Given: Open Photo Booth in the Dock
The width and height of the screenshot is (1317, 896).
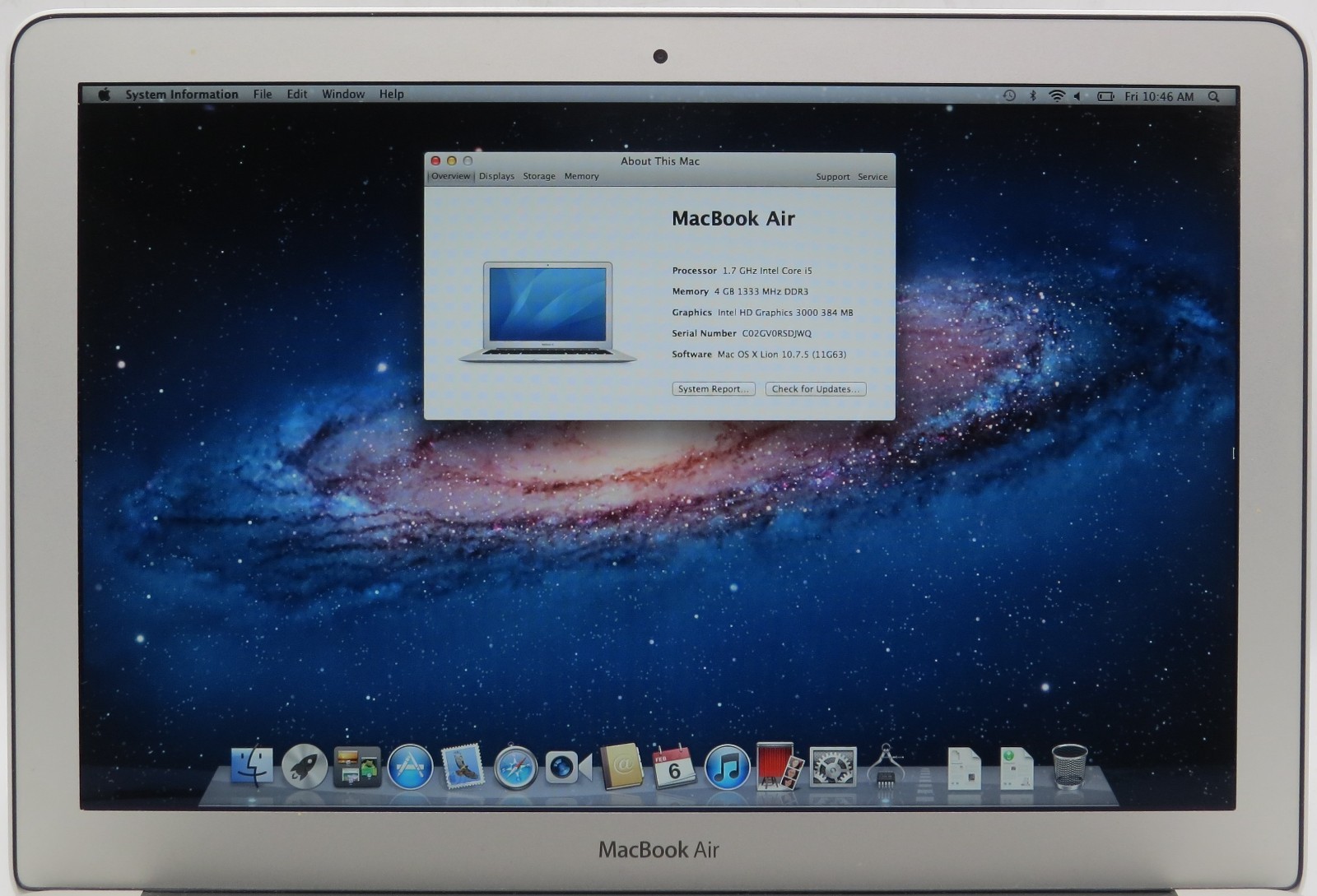Looking at the screenshot, I should click(779, 766).
